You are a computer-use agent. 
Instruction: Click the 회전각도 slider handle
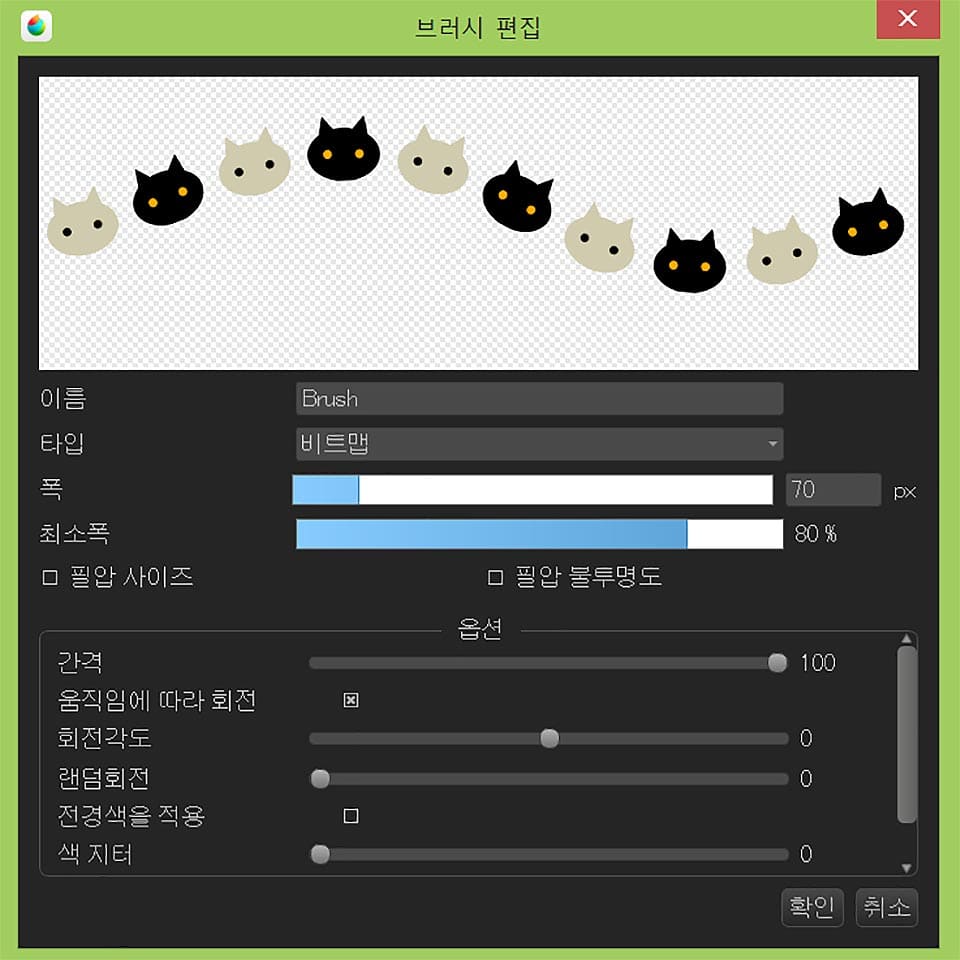(549, 738)
